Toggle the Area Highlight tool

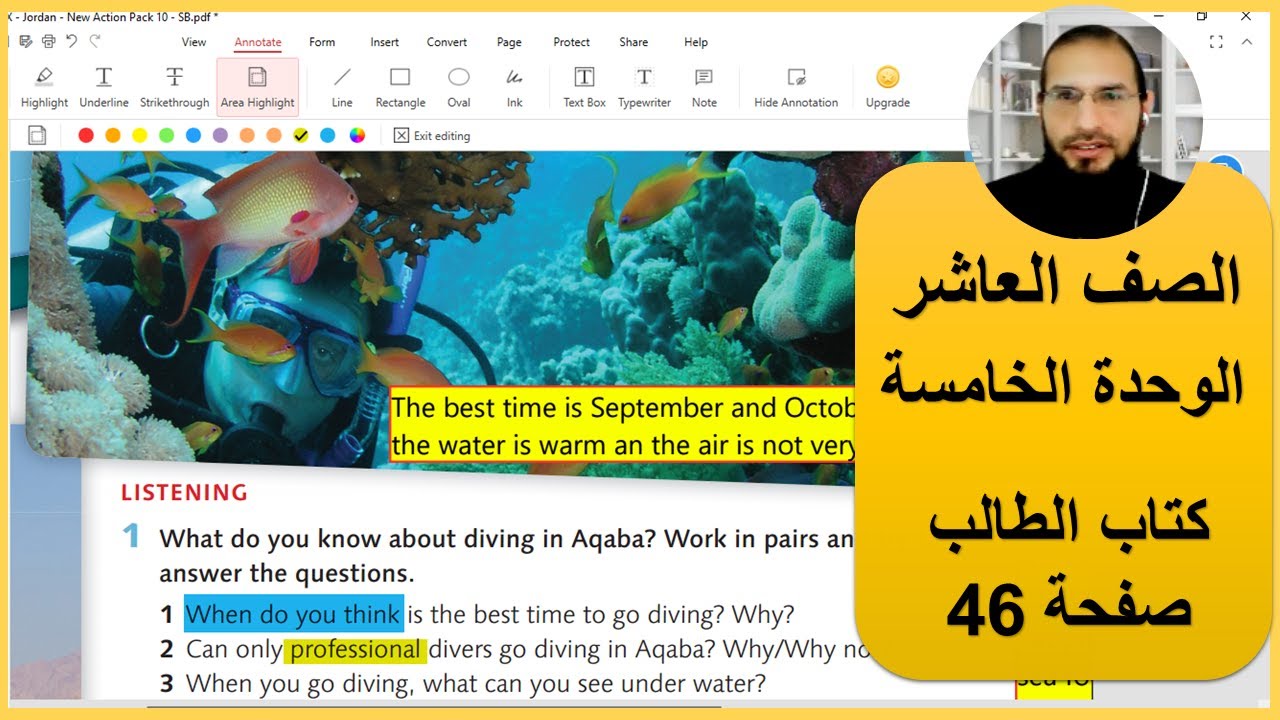(257, 87)
